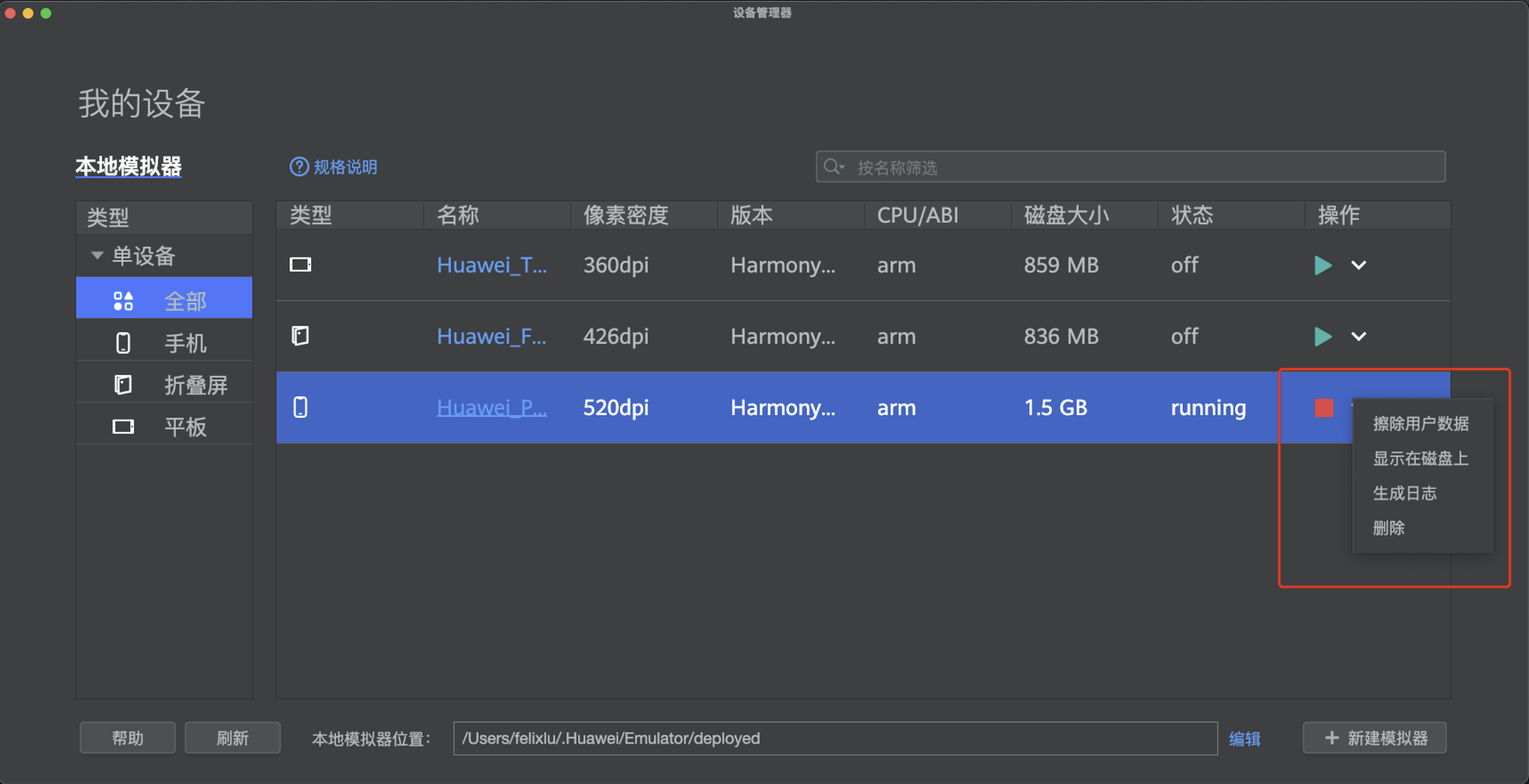Screen dimensions: 1529x784
Task: Start the Huawei_T tablet emulator
Action: click(1323, 265)
